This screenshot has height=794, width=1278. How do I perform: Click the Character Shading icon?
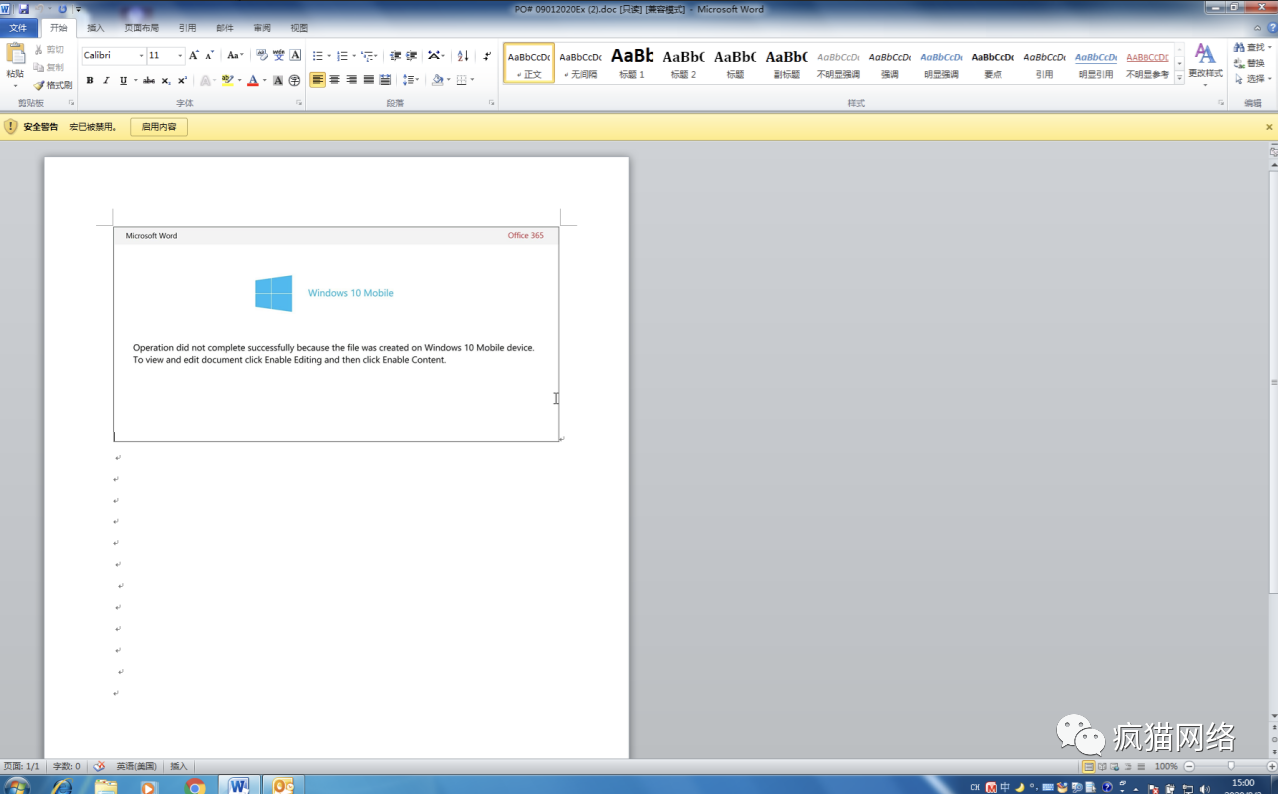pyautogui.click(x=279, y=80)
